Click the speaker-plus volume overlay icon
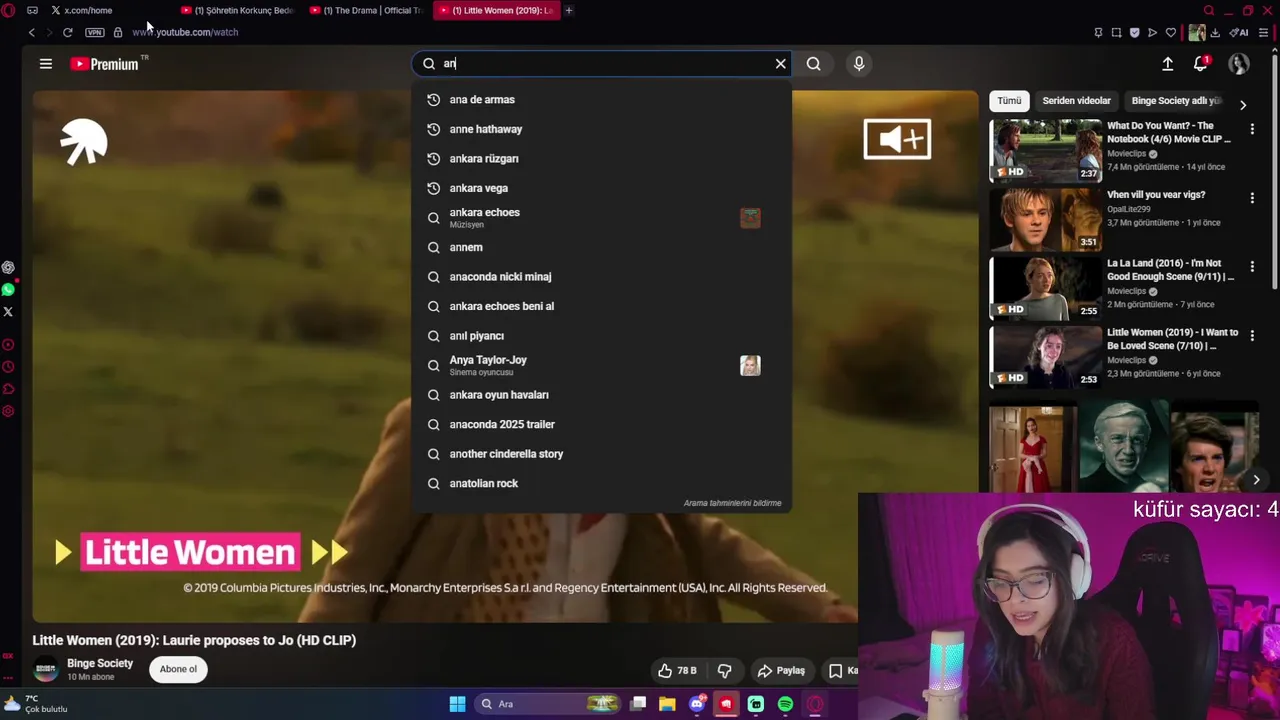 pos(897,139)
